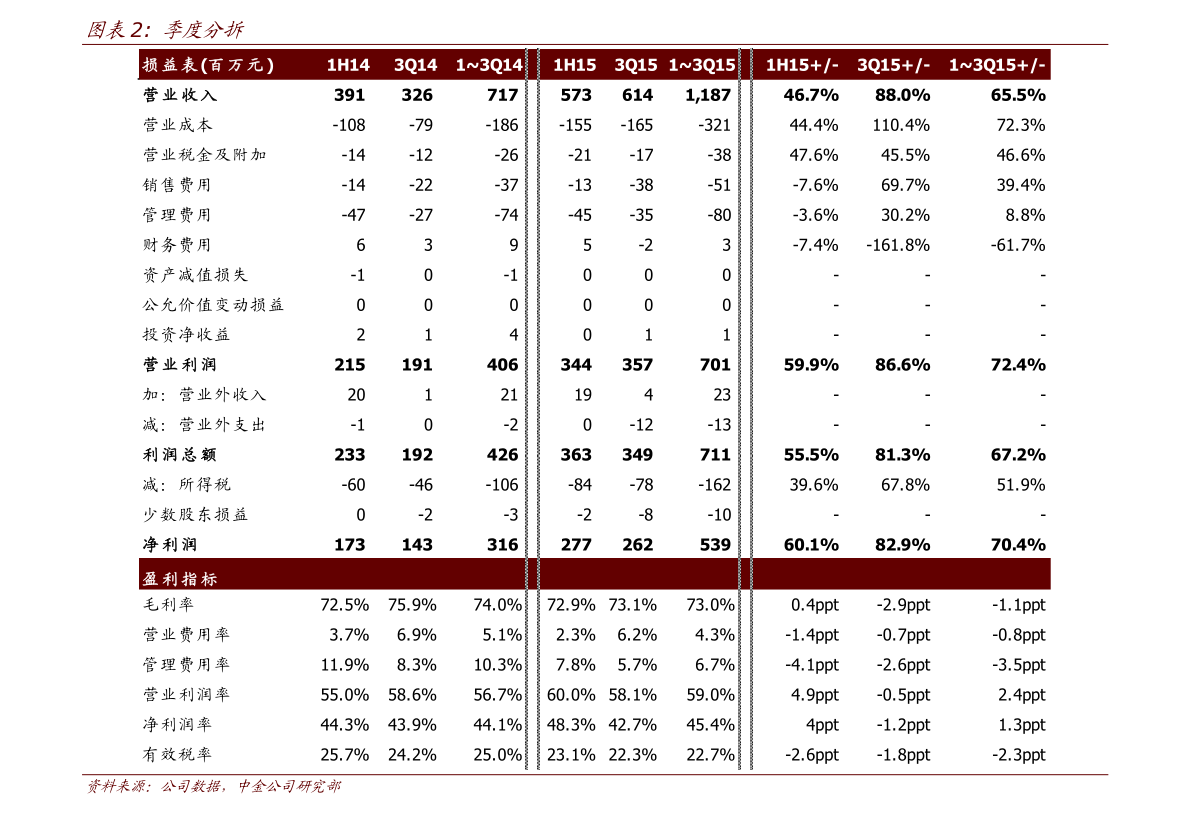1191x815 pixels.
Task: Click the dotted divider after 1~3Q15 column
Action: tap(745, 400)
